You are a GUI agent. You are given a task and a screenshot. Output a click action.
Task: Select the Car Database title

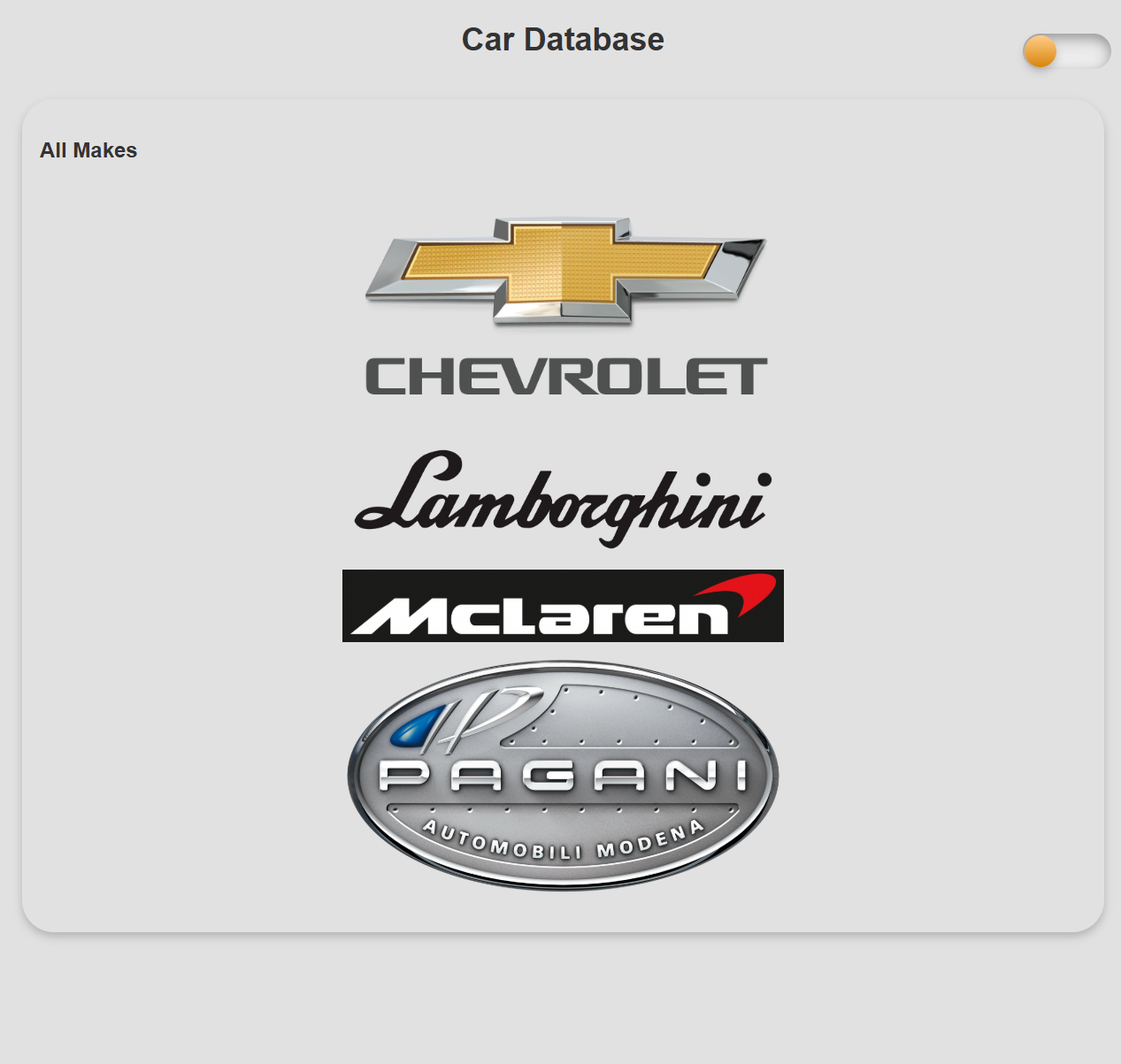[563, 39]
